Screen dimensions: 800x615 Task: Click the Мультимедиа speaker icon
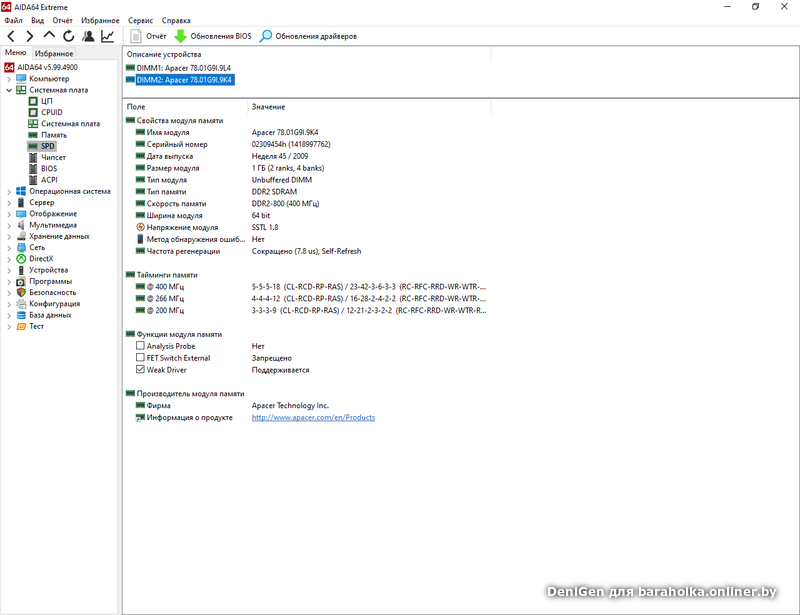pyautogui.click(x=21, y=225)
